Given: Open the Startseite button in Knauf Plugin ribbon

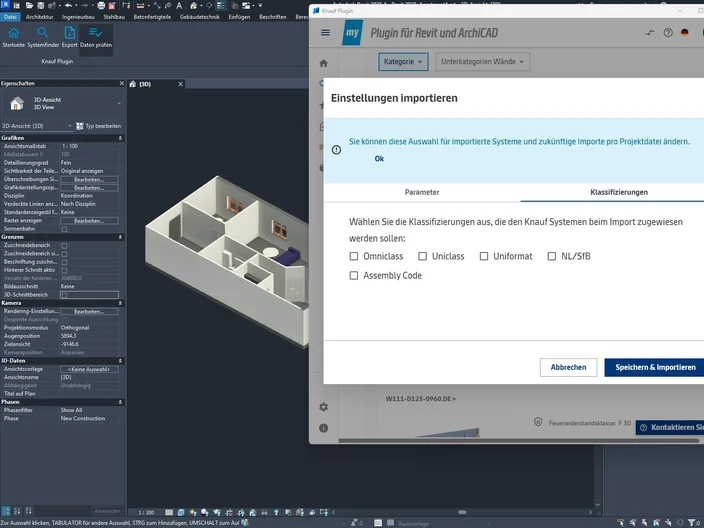Looking at the screenshot, I should tap(13, 37).
